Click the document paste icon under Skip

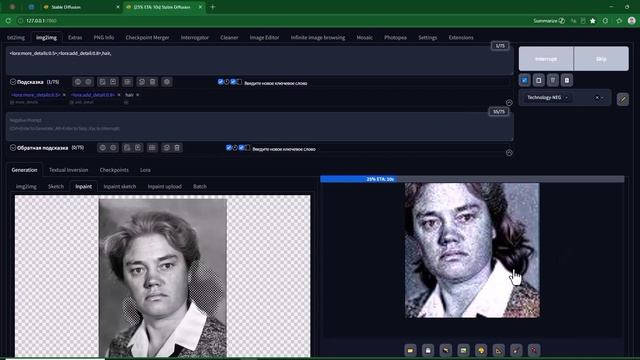tap(567, 80)
